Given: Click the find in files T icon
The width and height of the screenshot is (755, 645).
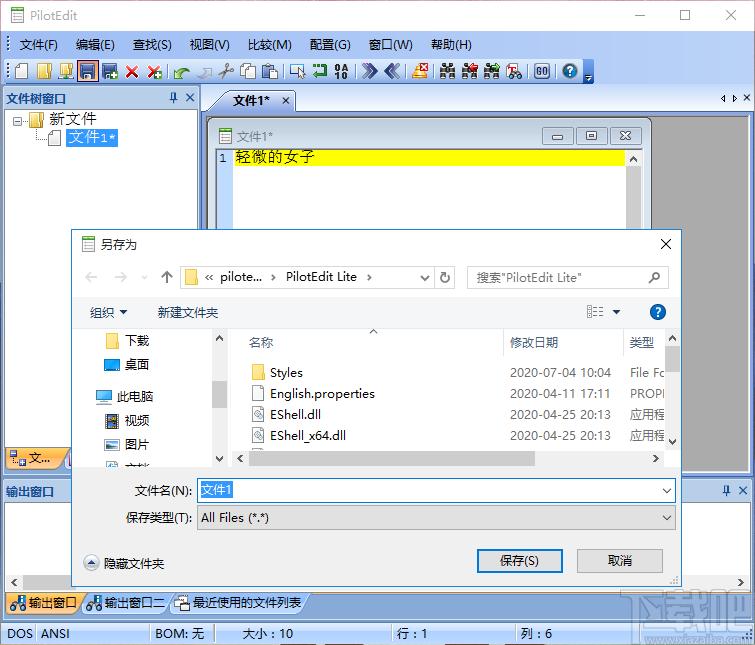Looking at the screenshot, I should coord(514,71).
